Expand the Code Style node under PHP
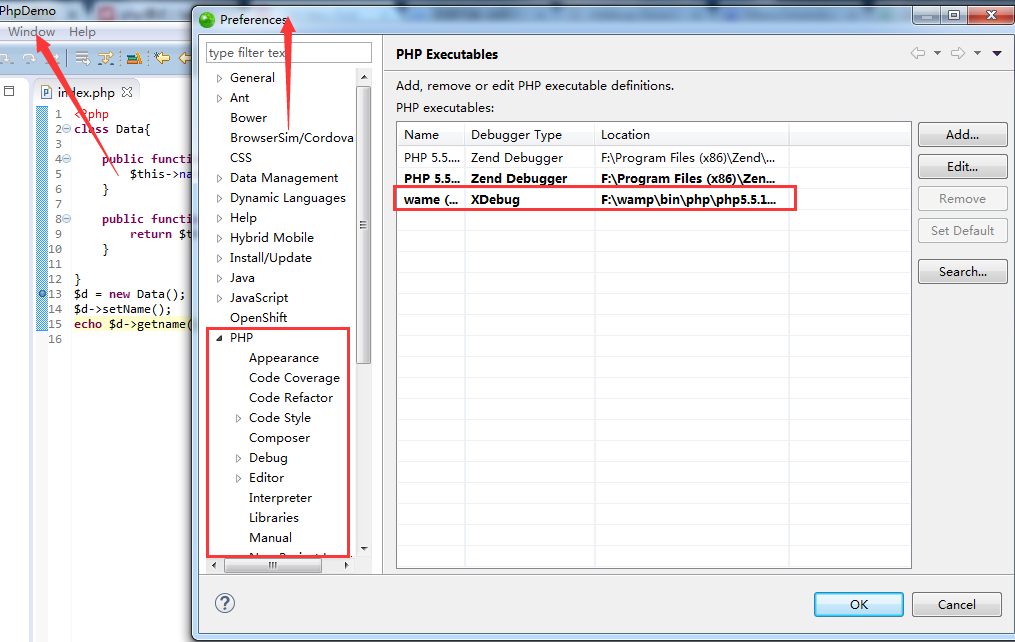The image size is (1015, 642). (238, 418)
